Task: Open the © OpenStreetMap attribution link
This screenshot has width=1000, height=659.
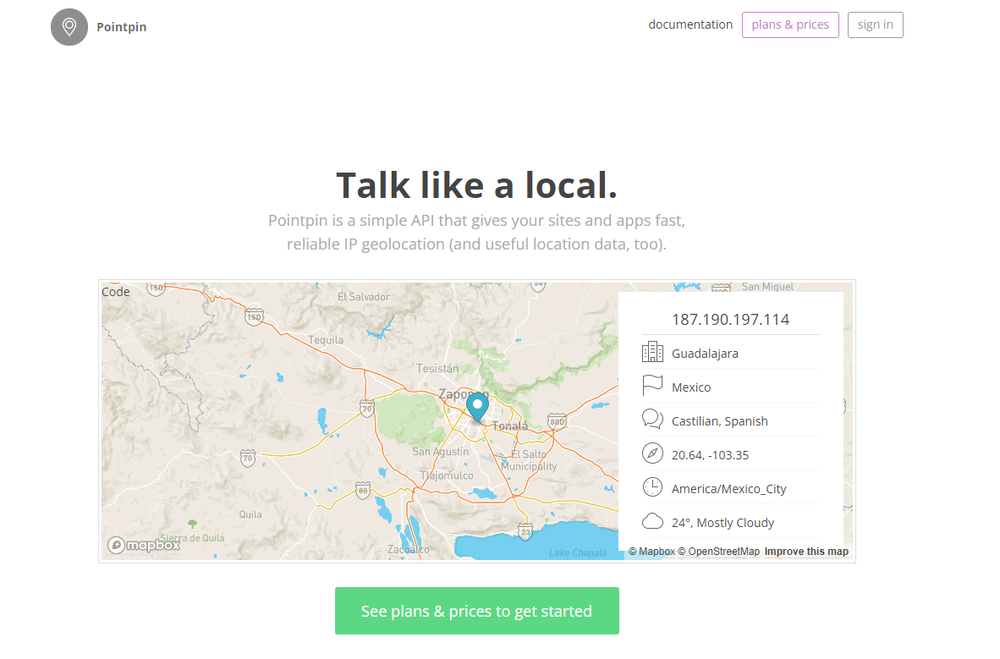Action: tap(719, 551)
